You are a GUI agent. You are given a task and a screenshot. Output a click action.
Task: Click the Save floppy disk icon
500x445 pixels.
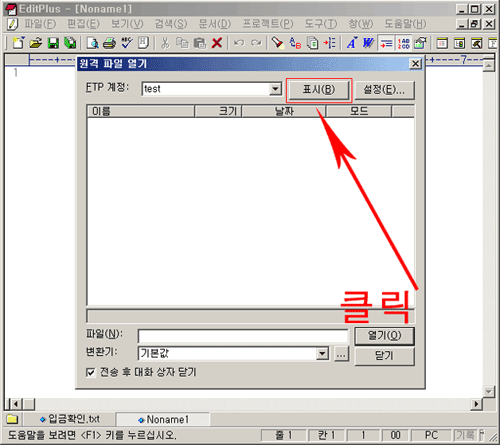coord(53,43)
